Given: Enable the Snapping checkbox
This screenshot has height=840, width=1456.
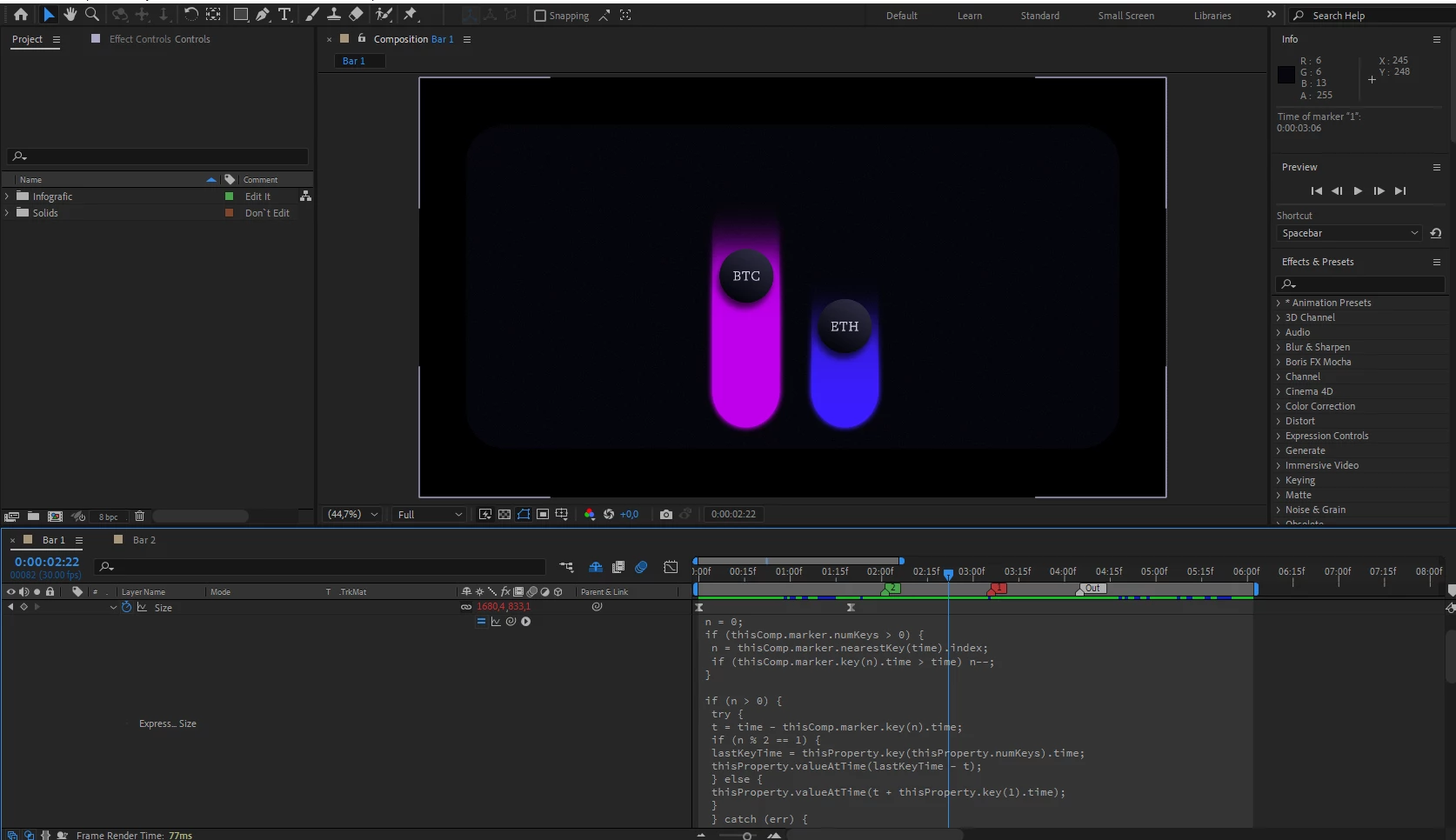Looking at the screenshot, I should (x=540, y=16).
